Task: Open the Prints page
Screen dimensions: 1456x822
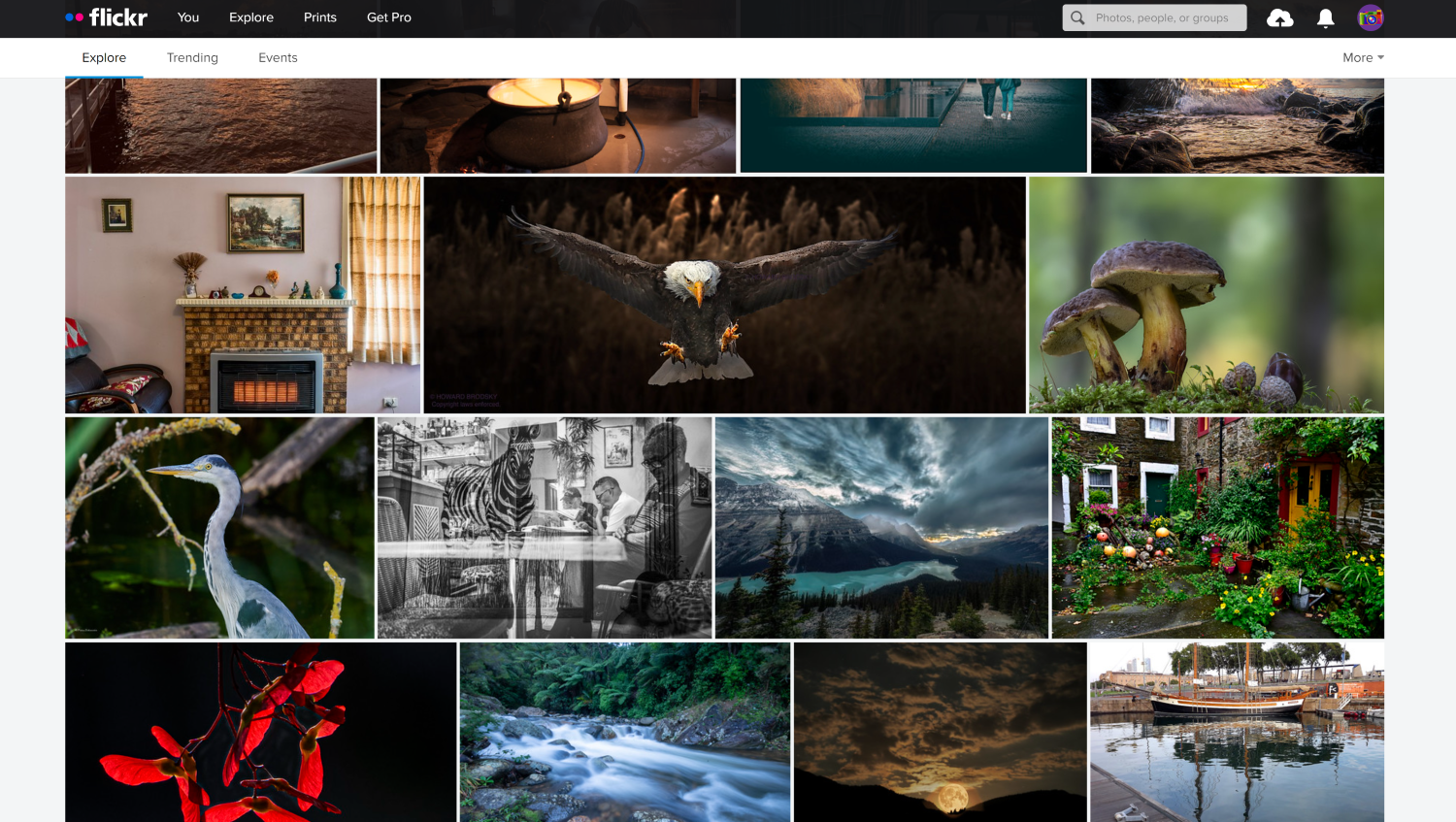Action: tap(319, 16)
